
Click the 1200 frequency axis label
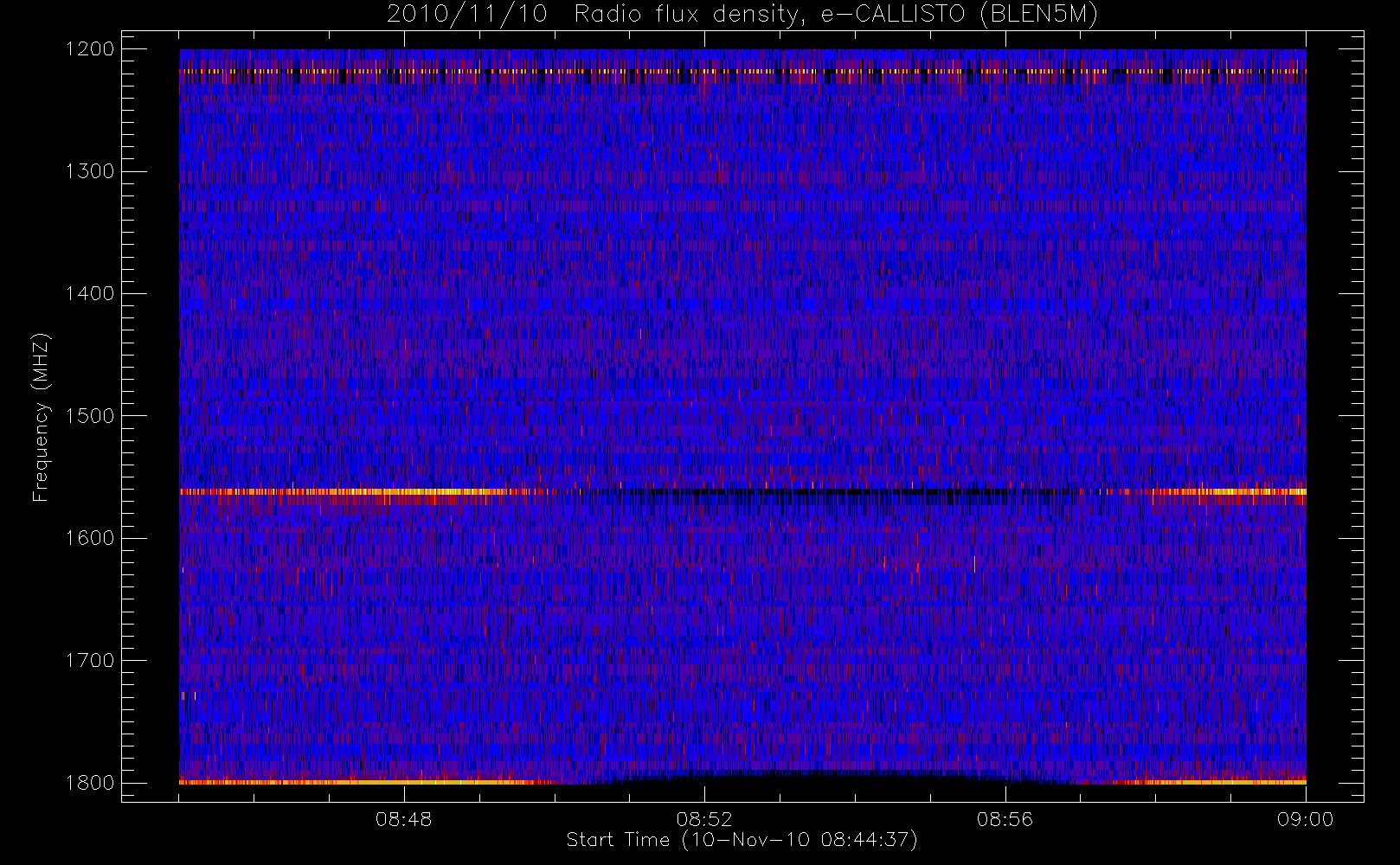pyautogui.click(x=90, y=49)
